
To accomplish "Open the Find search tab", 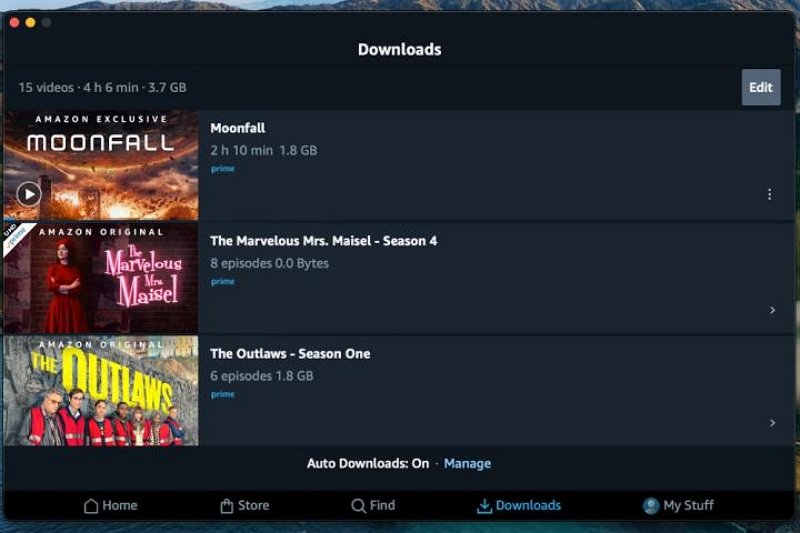I will click(x=373, y=505).
